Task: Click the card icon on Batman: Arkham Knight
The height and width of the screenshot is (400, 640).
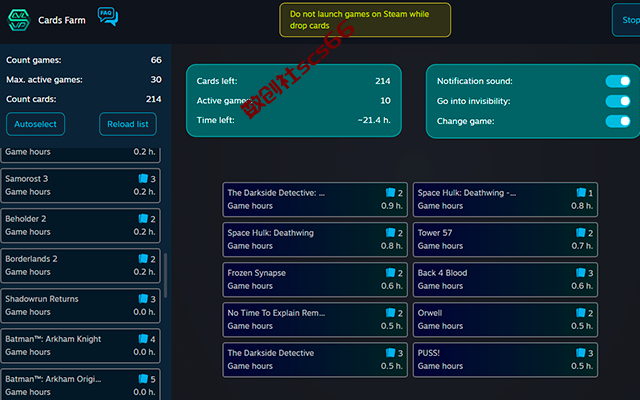Action: [143, 338]
